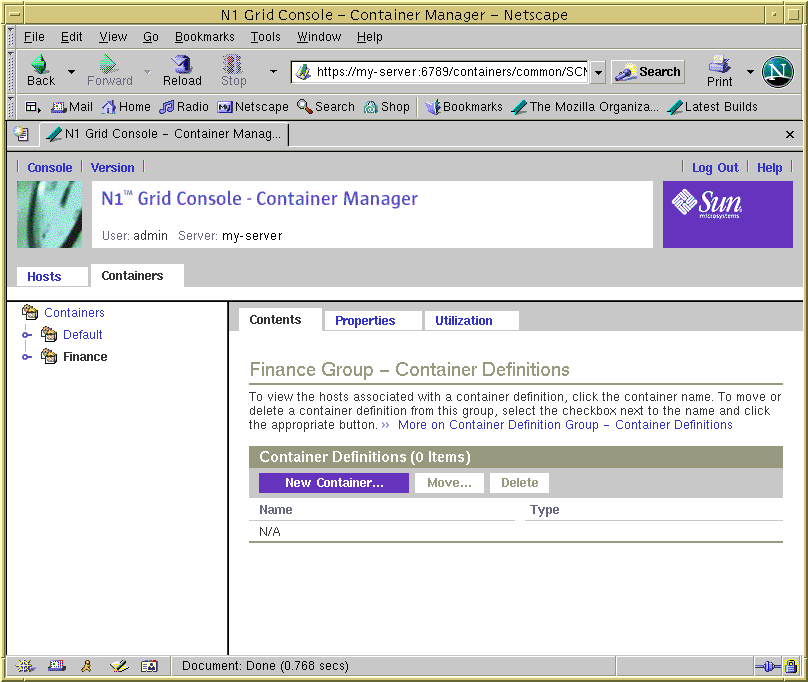Click the instant messenger figure icon in status bar

coord(87,666)
